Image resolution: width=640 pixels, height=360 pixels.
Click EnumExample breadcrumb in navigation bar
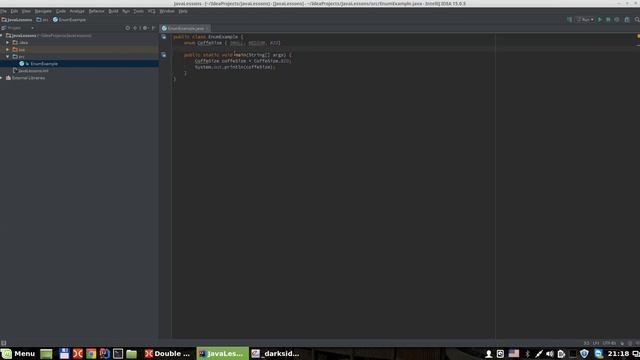coord(69,20)
